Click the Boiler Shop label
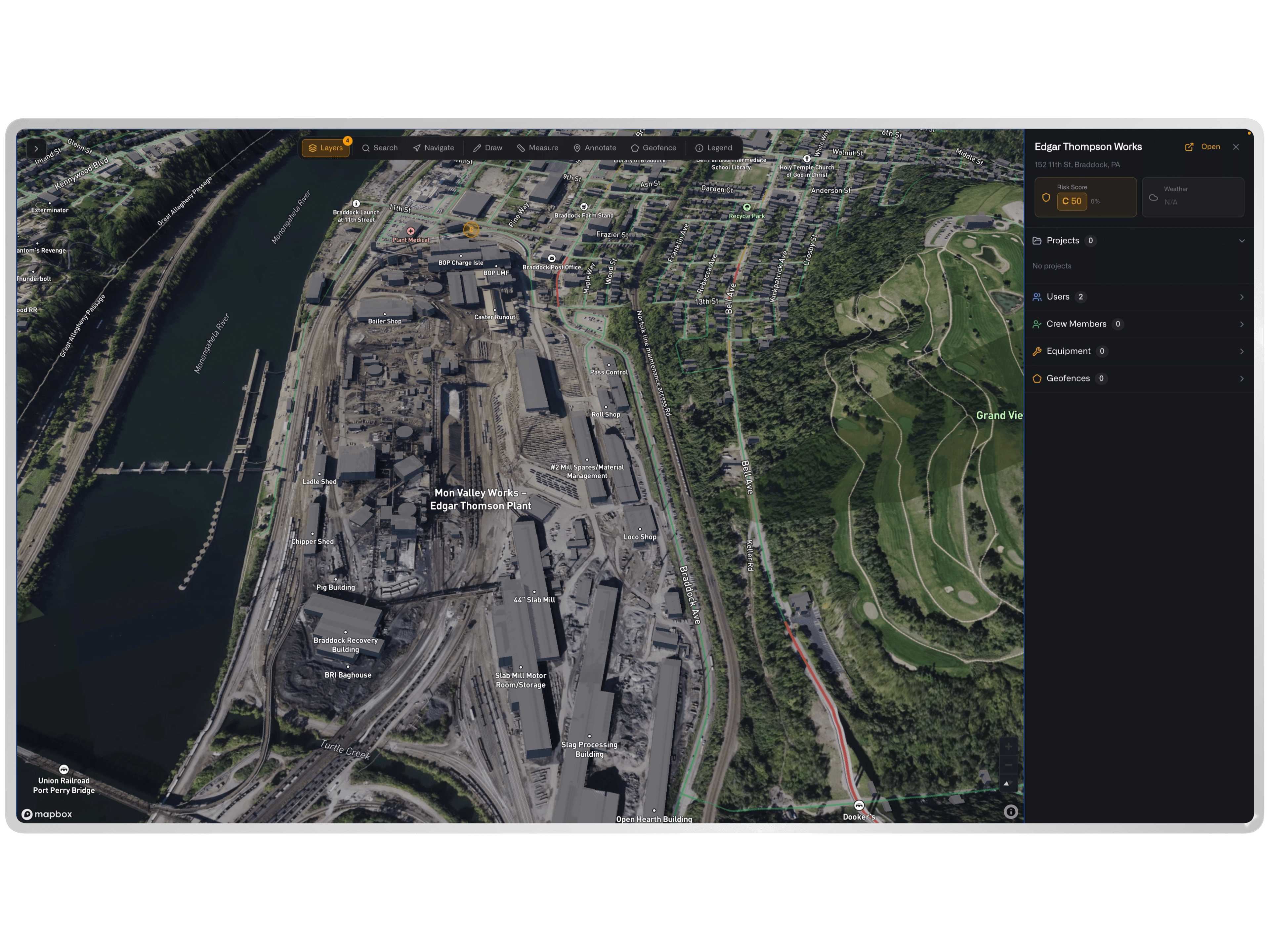The height and width of the screenshot is (952, 1270). coord(385,321)
